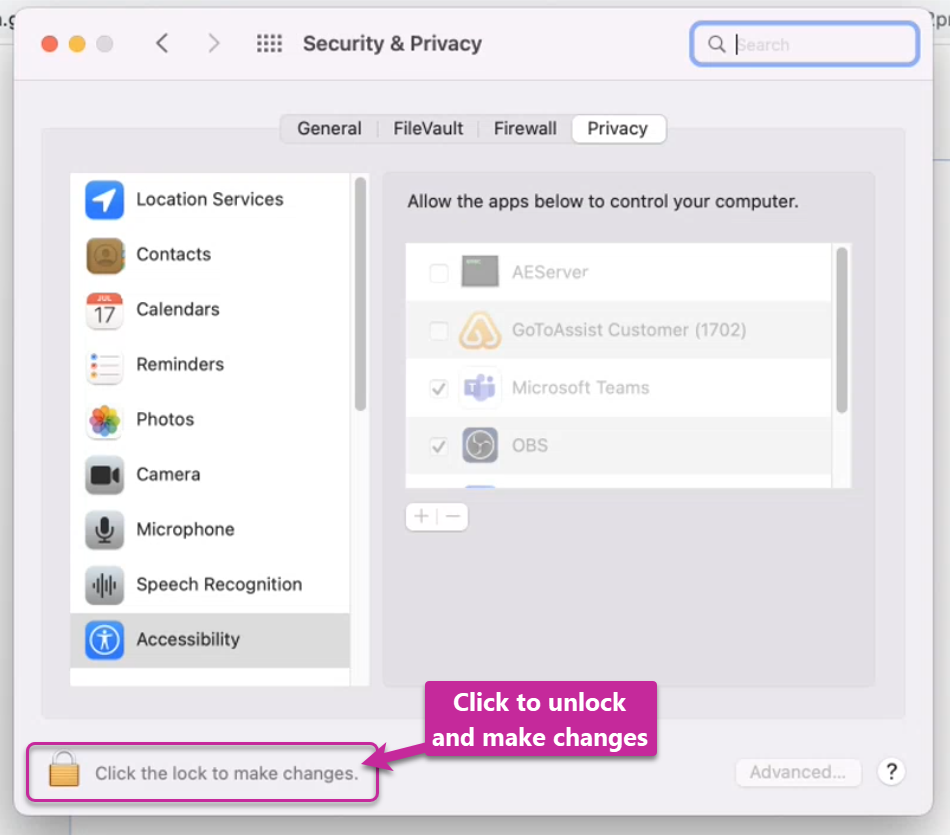This screenshot has width=950, height=835.
Task: Open the Help question mark button
Action: (x=891, y=772)
